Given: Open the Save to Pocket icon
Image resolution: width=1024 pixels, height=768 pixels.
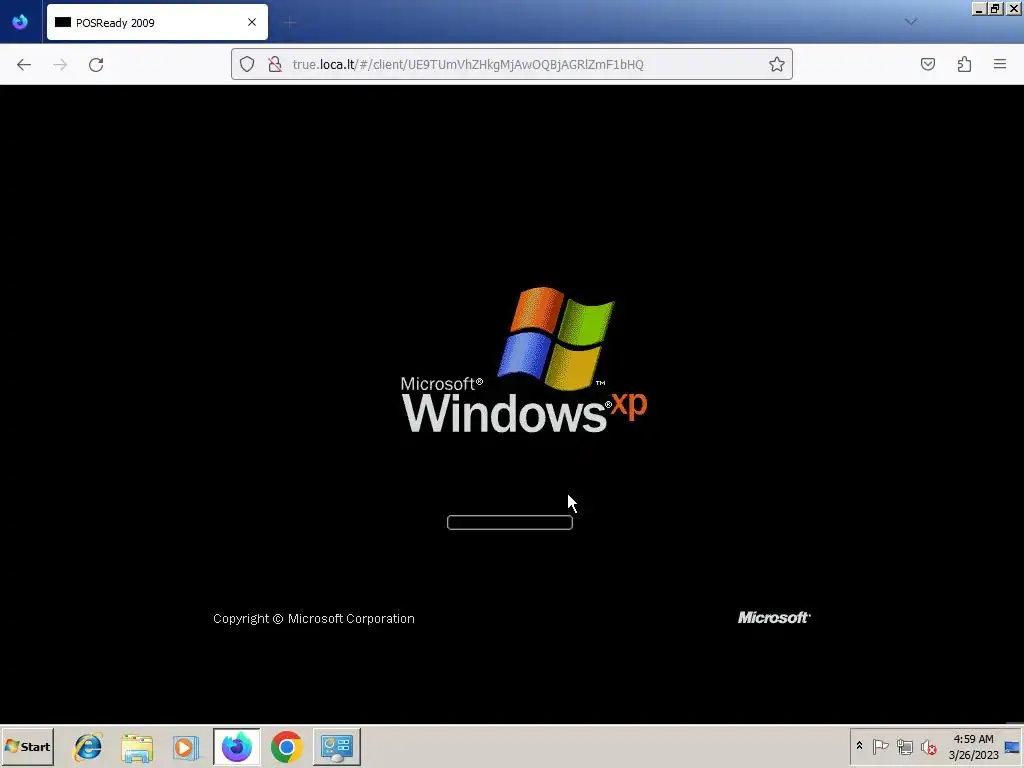Looking at the screenshot, I should click(928, 64).
